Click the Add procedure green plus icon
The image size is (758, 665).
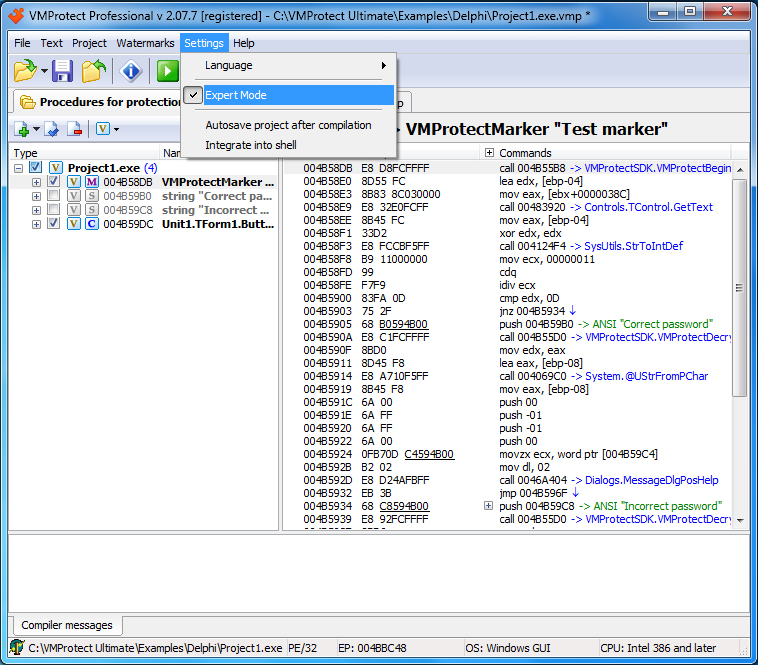22,129
